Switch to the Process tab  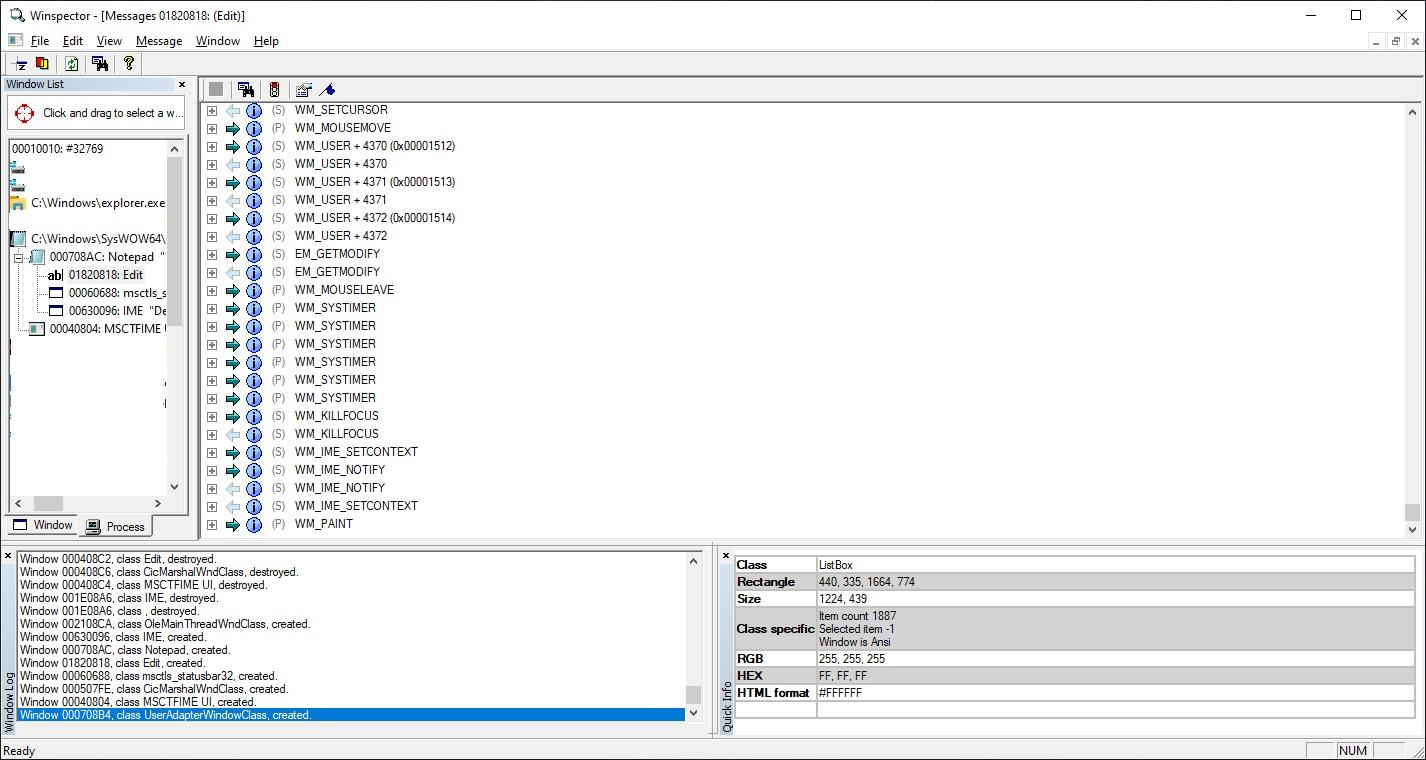pyautogui.click(x=116, y=526)
